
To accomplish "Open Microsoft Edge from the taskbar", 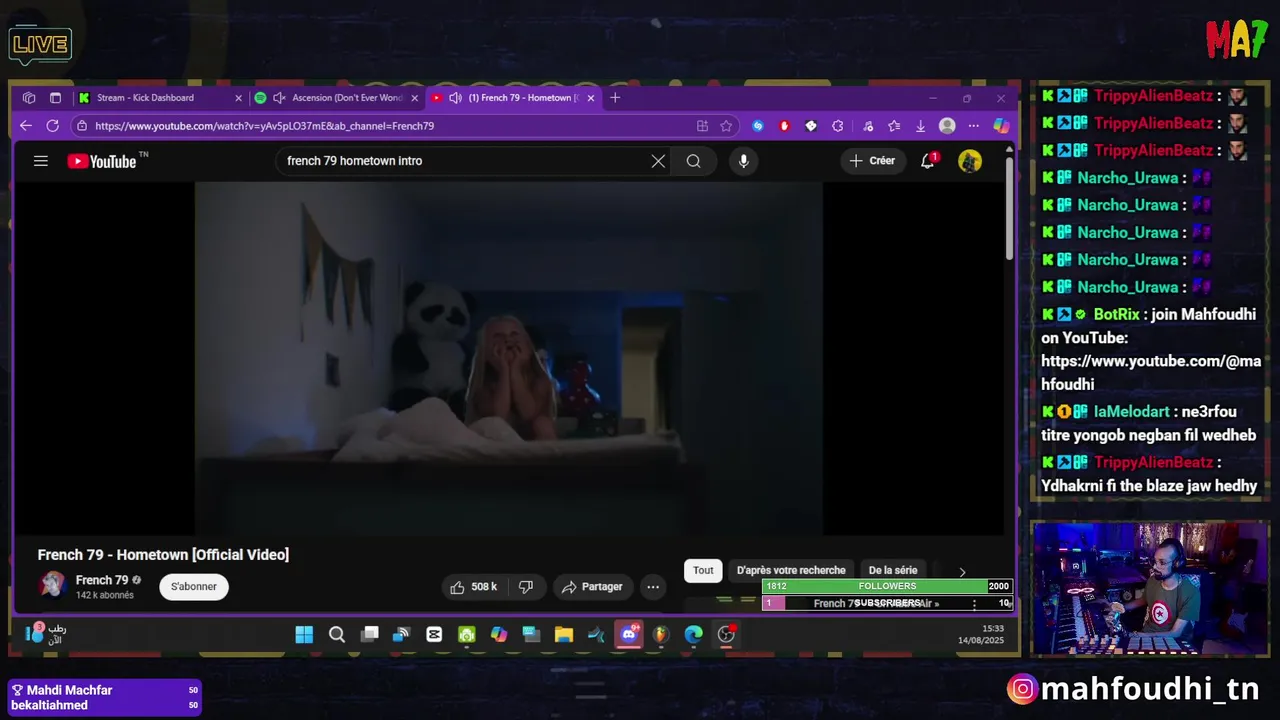I will click(694, 634).
